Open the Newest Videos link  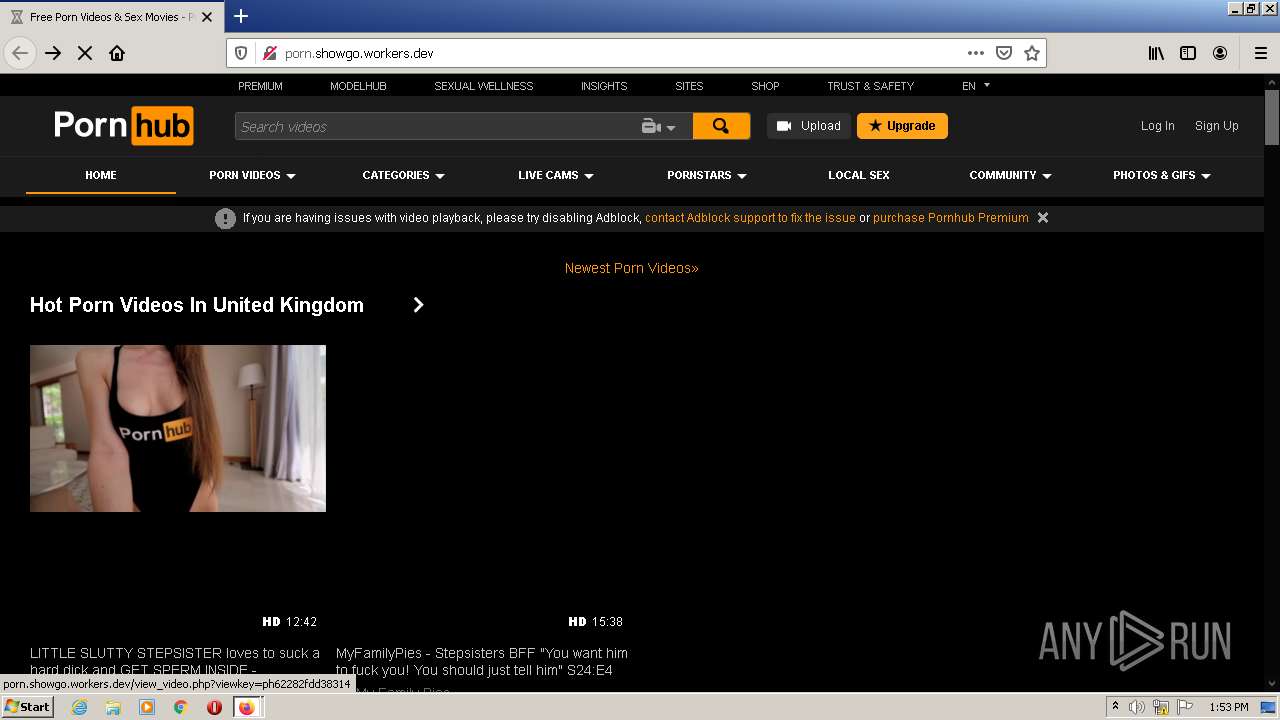631,268
